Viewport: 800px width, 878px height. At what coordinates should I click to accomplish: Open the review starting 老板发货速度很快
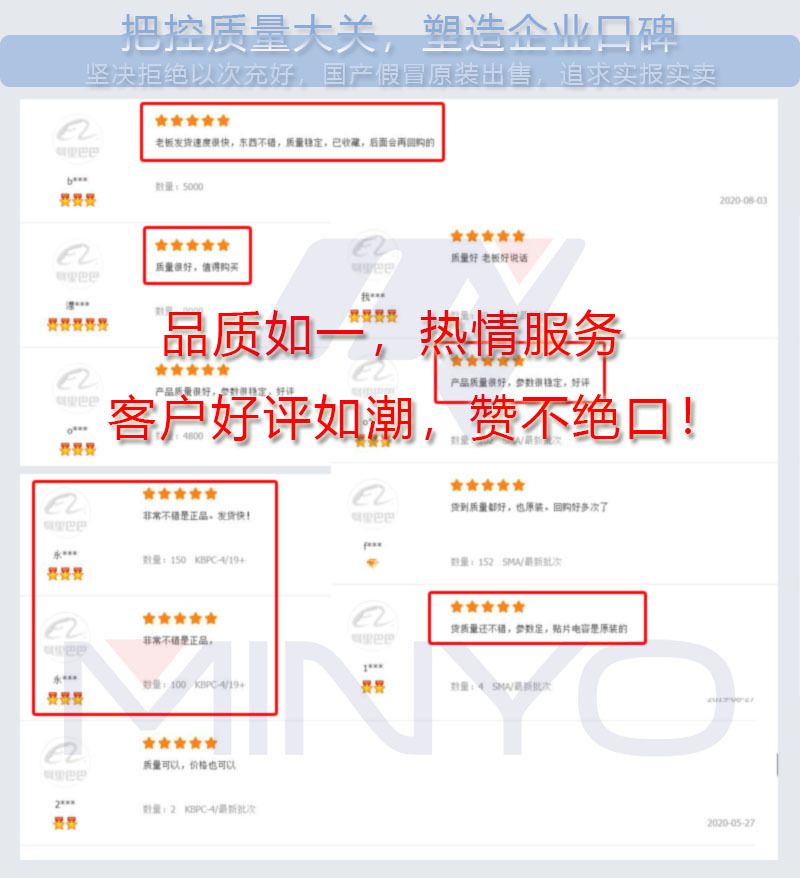click(294, 142)
